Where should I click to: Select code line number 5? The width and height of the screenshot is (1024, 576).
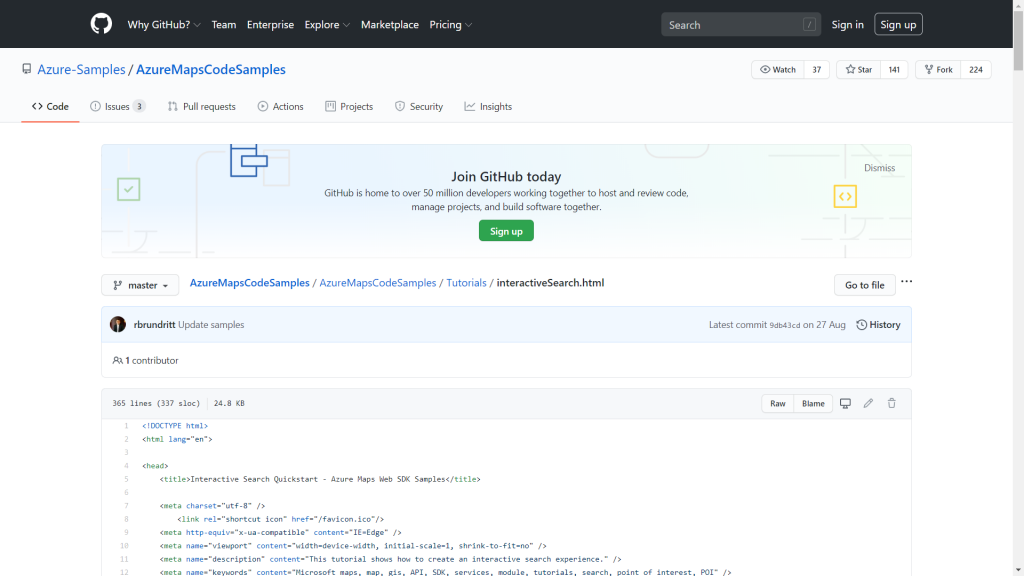[x=127, y=479]
